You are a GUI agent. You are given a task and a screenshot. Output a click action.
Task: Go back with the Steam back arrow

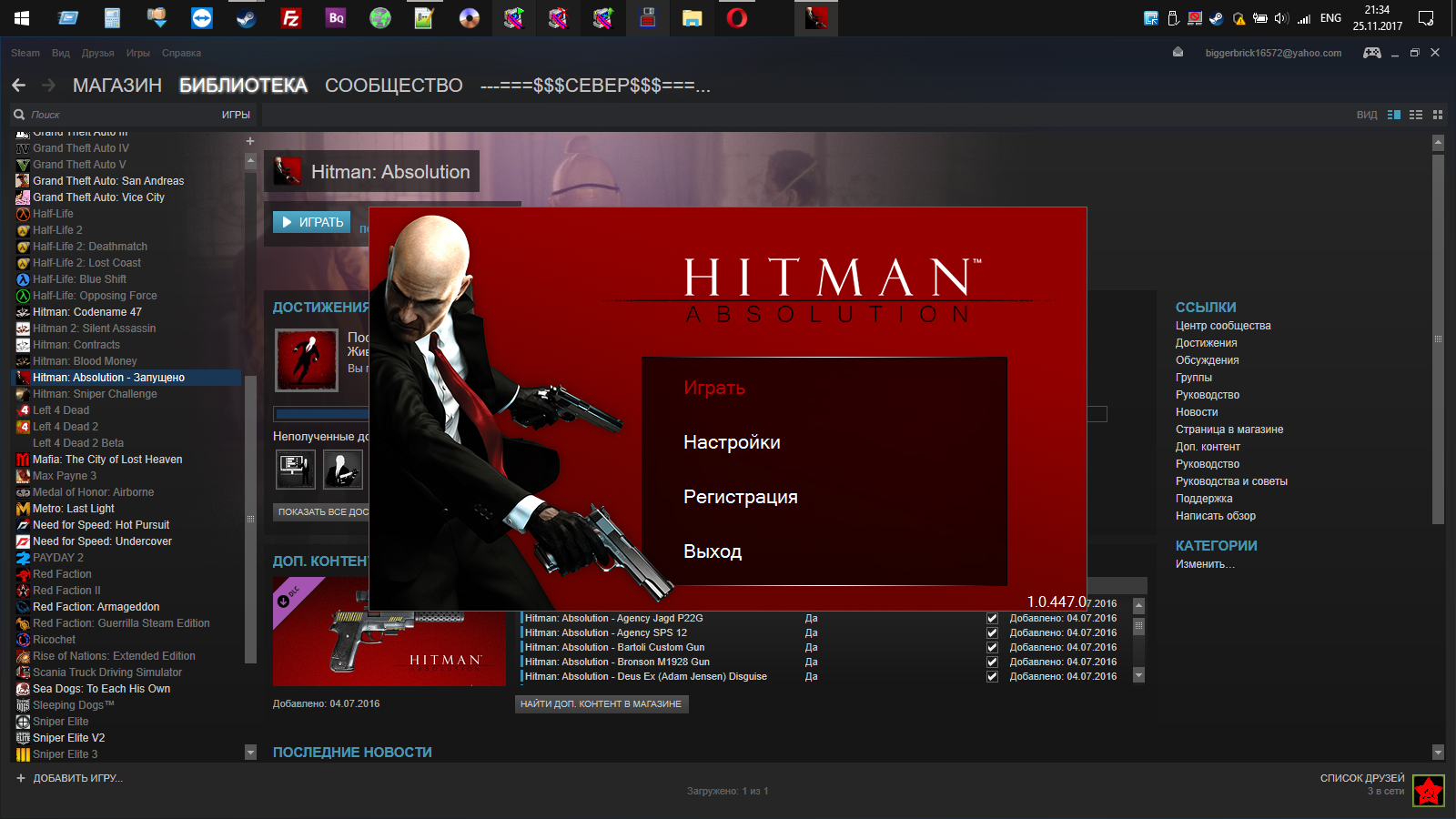coord(18,86)
